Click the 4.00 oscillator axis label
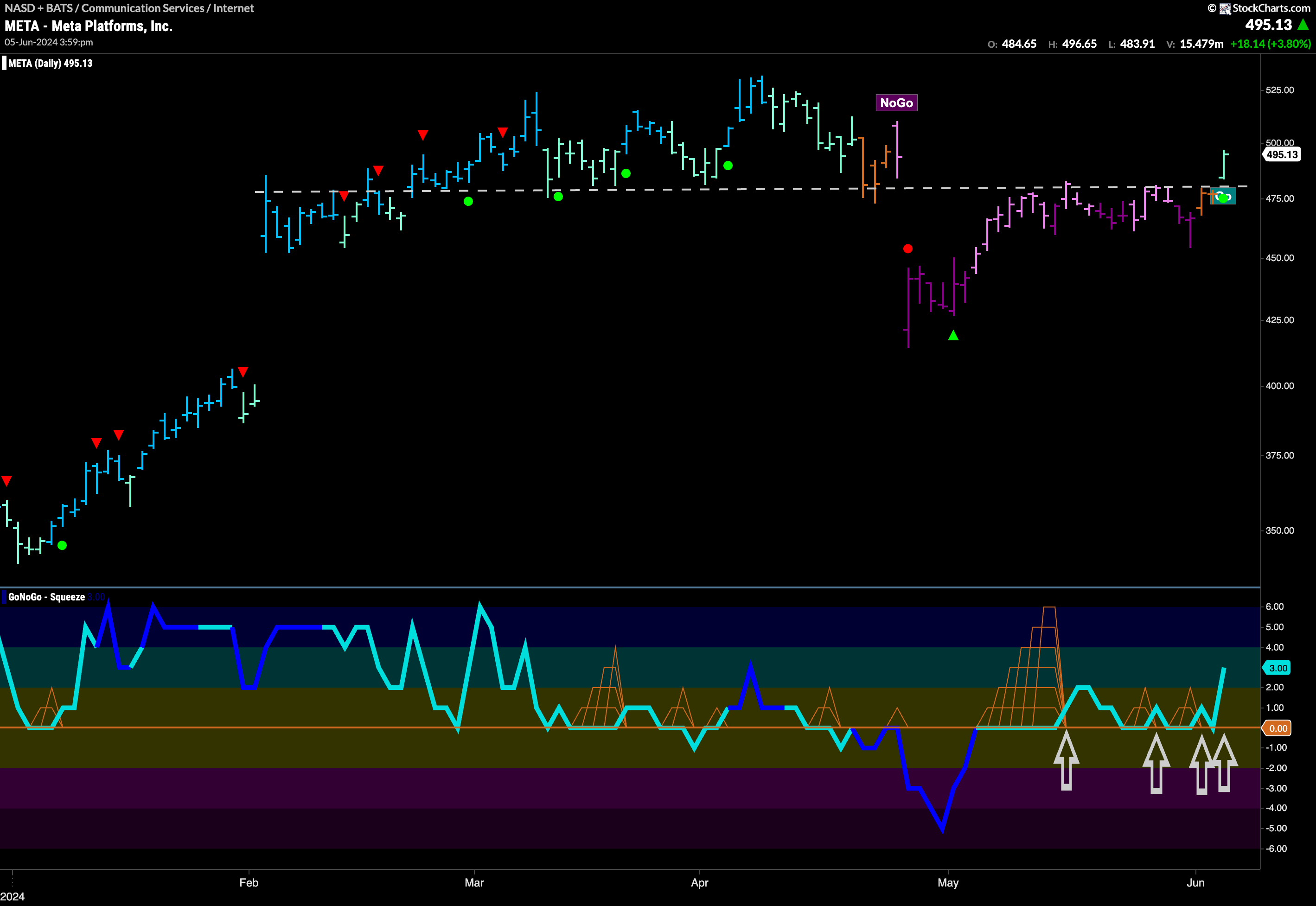Screen dimensions: 1316x906 (x=1275, y=648)
